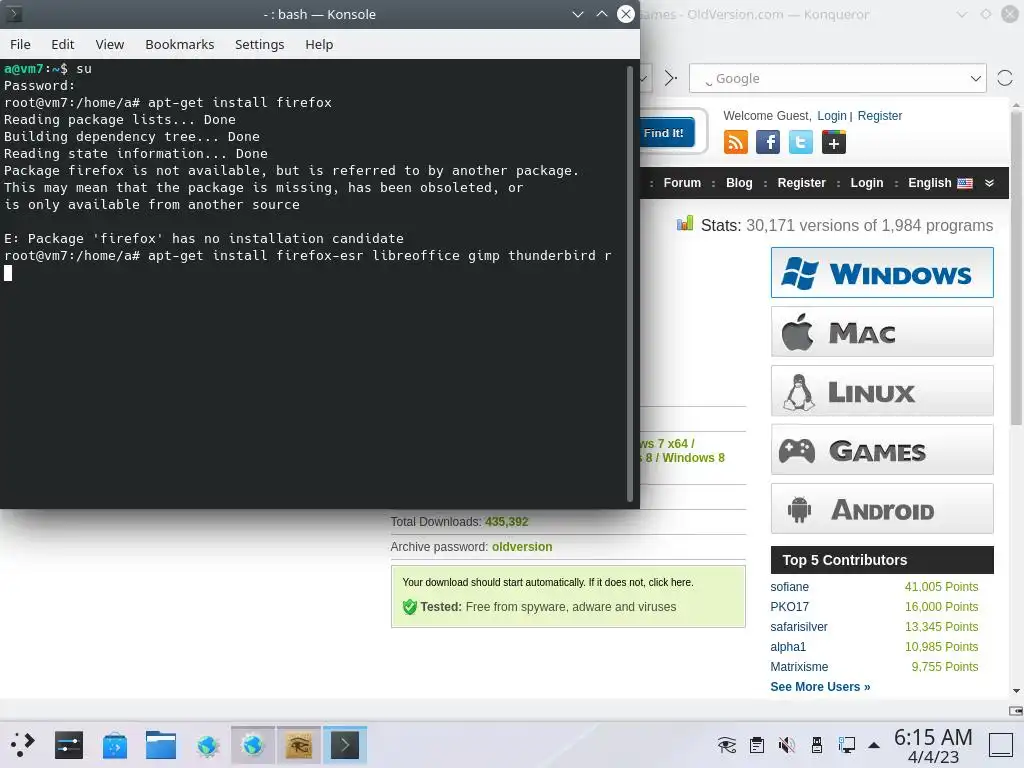This screenshot has width=1024, height=768.
Task: Expand the double-chevron at navigation bar end
Action: pyautogui.click(x=989, y=183)
